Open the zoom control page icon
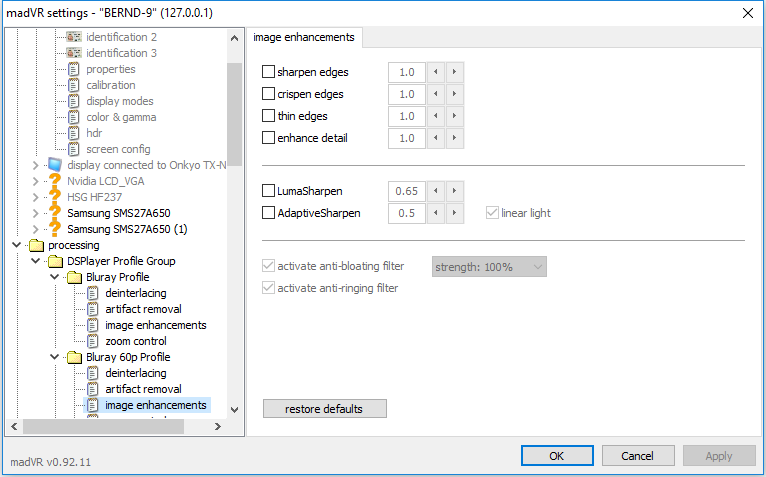Viewport: 766px width, 477px height. click(x=92, y=341)
